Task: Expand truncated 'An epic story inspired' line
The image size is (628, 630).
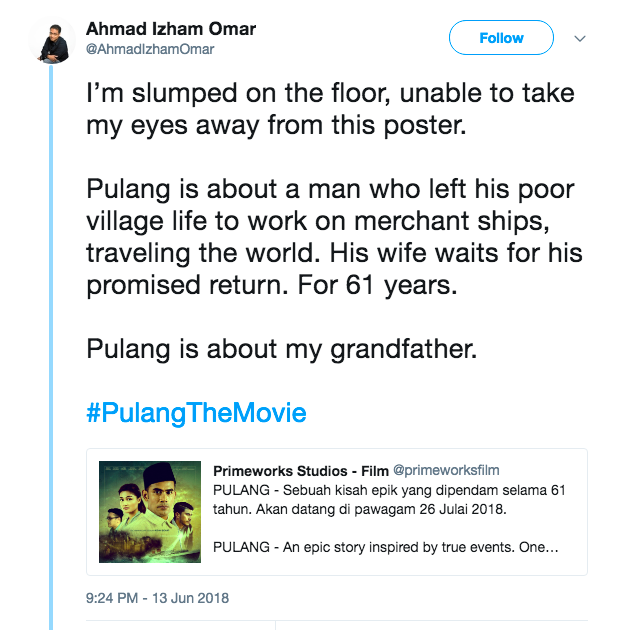Action: point(386,547)
